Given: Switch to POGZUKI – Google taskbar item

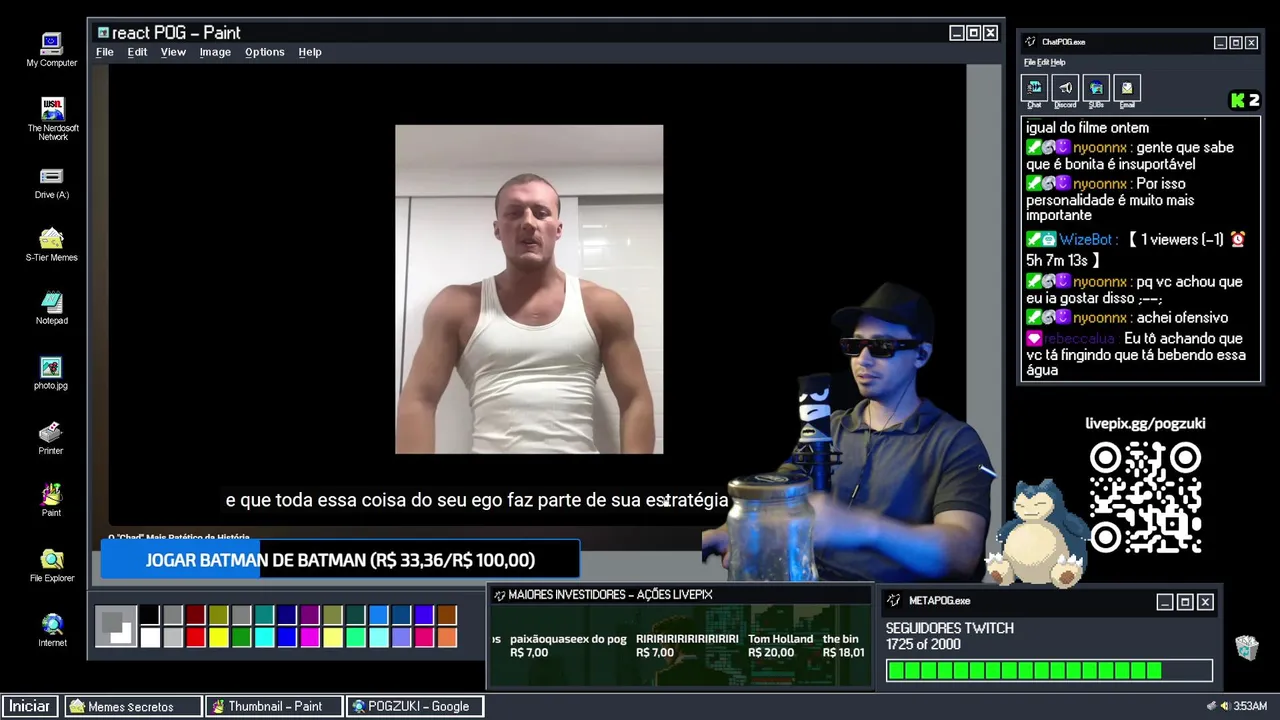Looking at the screenshot, I should pyautogui.click(x=416, y=706).
